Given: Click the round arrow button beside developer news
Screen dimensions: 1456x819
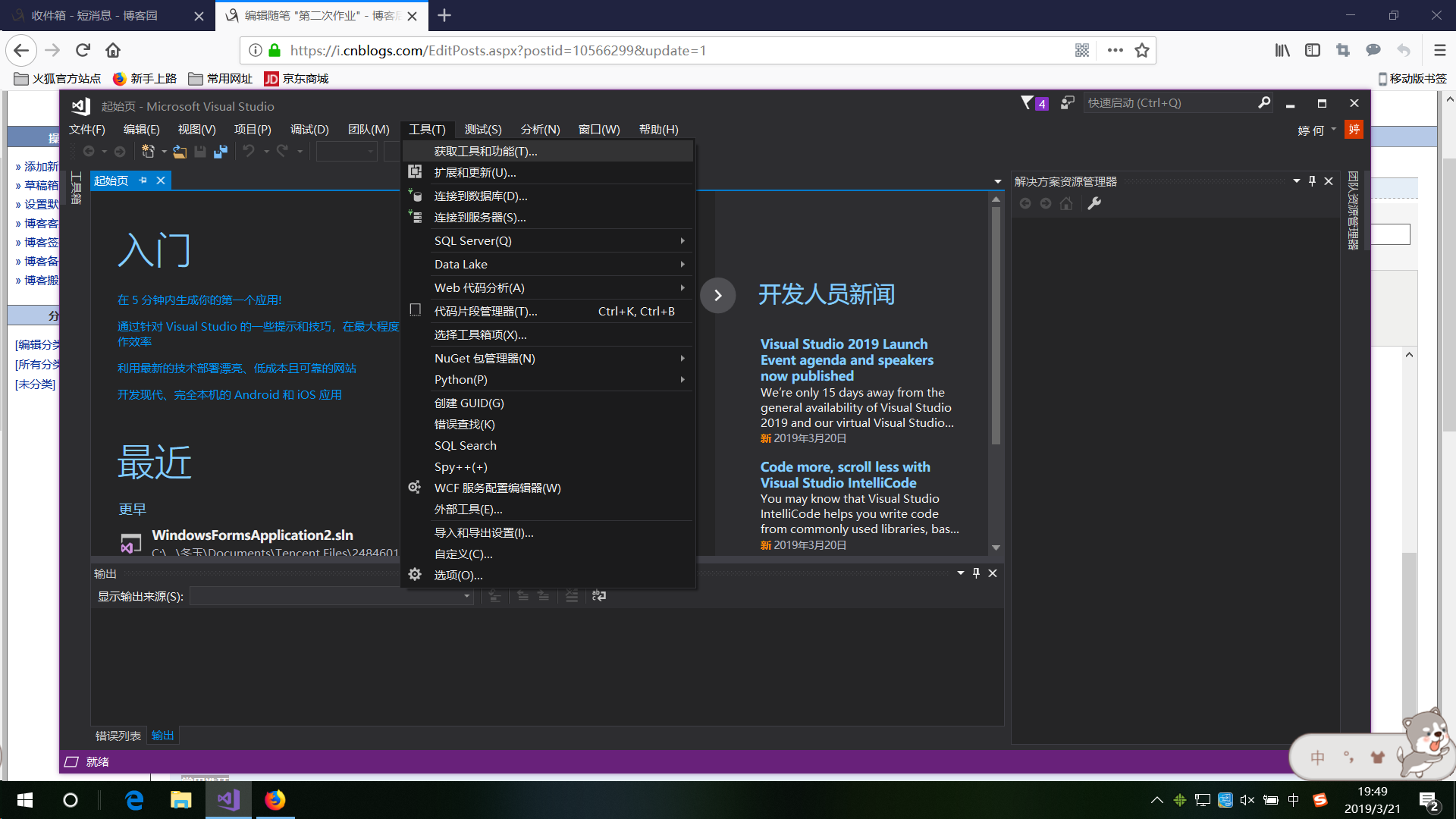Looking at the screenshot, I should point(717,295).
